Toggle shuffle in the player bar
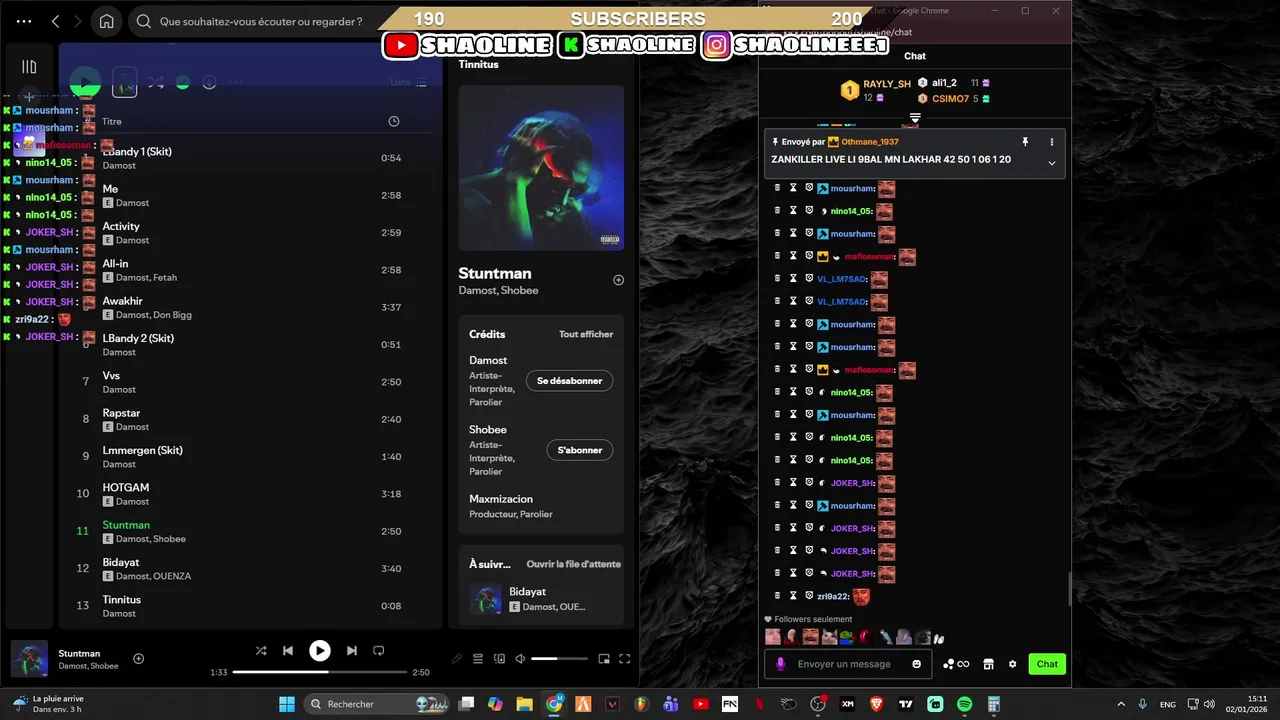1280x720 pixels. pyautogui.click(x=261, y=650)
